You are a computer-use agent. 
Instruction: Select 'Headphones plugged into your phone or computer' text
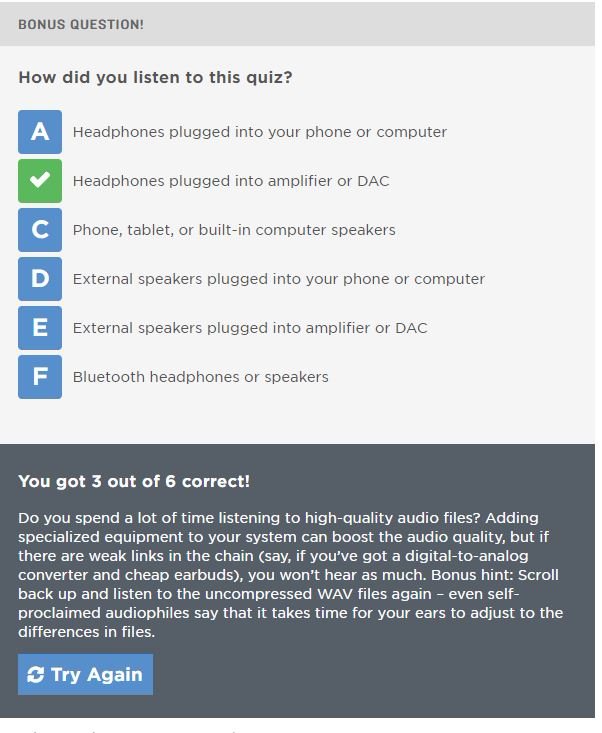click(260, 132)
